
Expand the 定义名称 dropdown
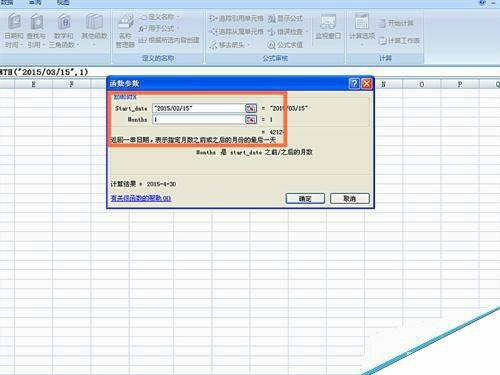tap(178, 17)
